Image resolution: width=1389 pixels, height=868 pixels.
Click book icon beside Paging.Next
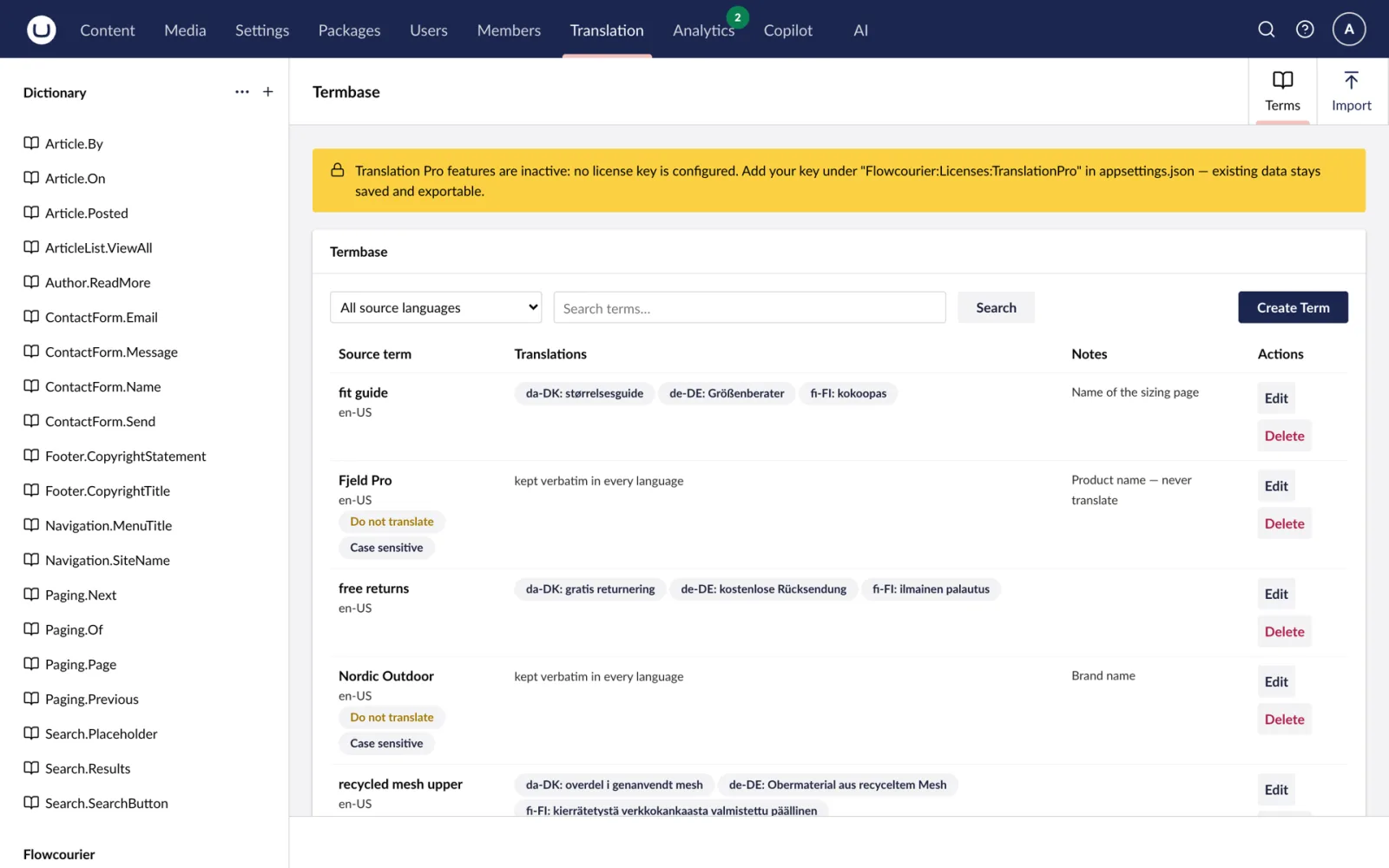pyautogui.click(x=31, y=595)
